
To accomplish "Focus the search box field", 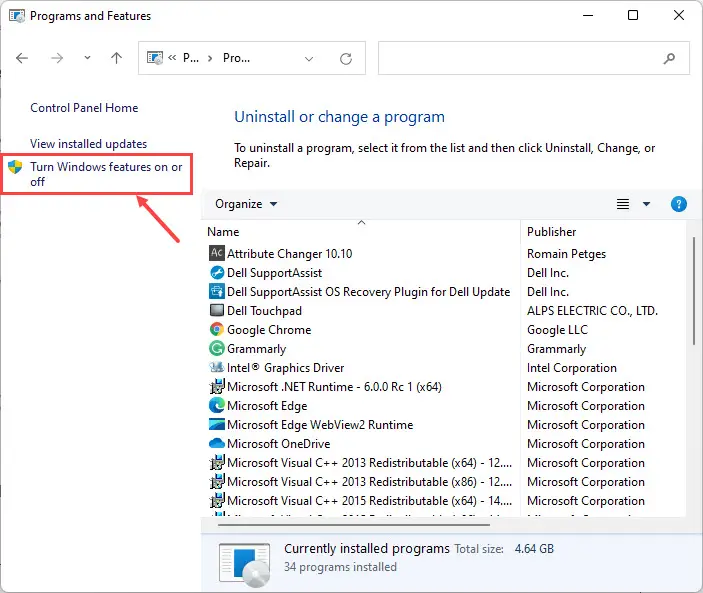I will (x=534, y=58).
